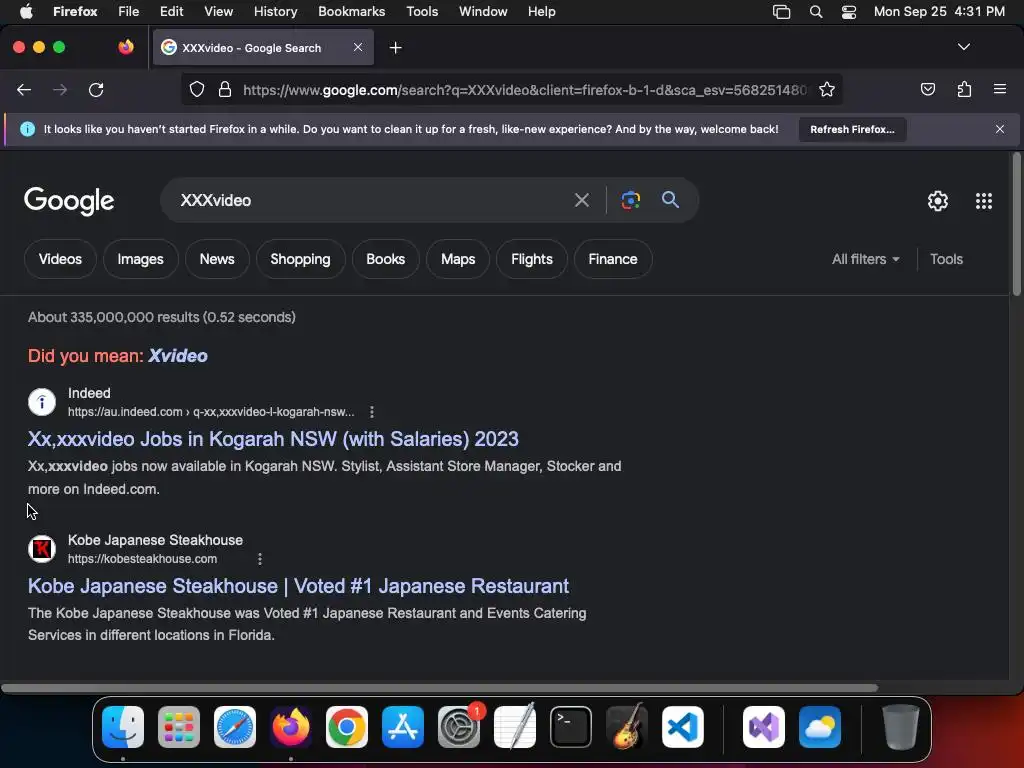
Task: Click the vertical page scrollbar thumb
Action: (x=1016, y=223)
